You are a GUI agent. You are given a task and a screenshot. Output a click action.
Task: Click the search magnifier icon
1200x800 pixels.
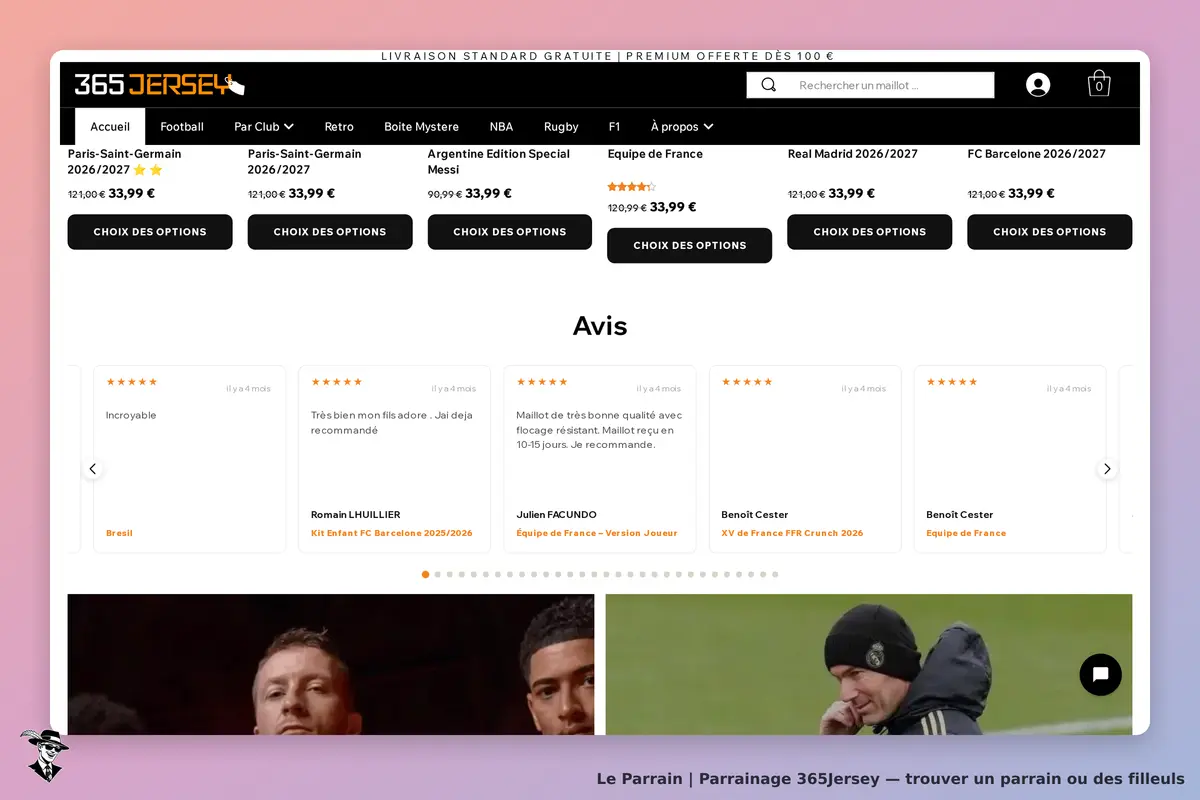[768, 85]
